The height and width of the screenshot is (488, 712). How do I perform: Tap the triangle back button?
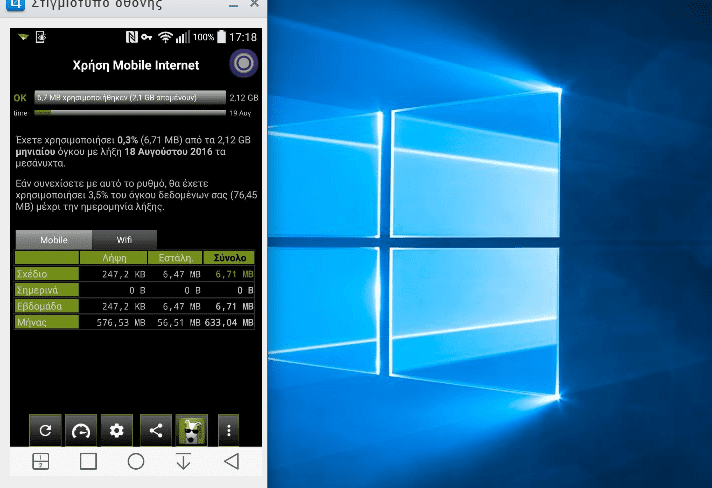coord(232,461)
